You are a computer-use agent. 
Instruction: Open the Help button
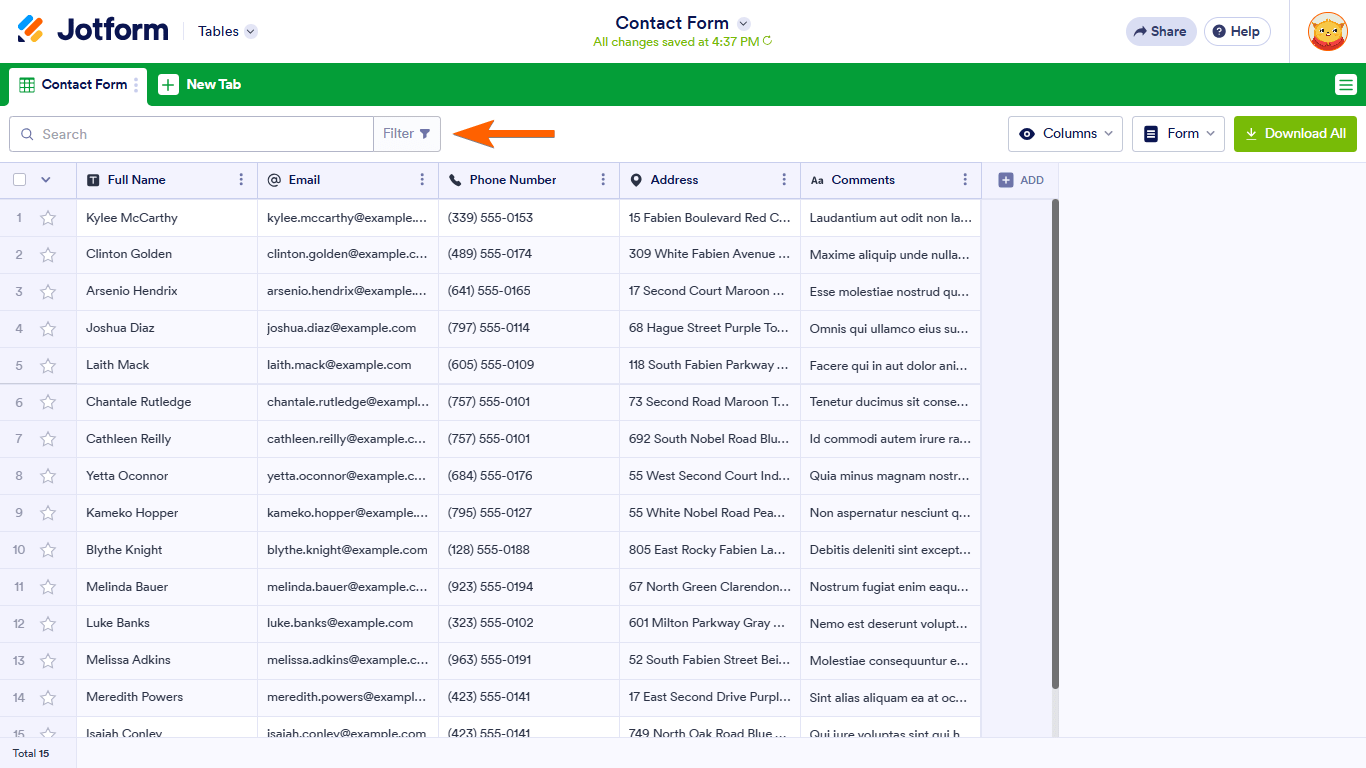coord(1237,31)
